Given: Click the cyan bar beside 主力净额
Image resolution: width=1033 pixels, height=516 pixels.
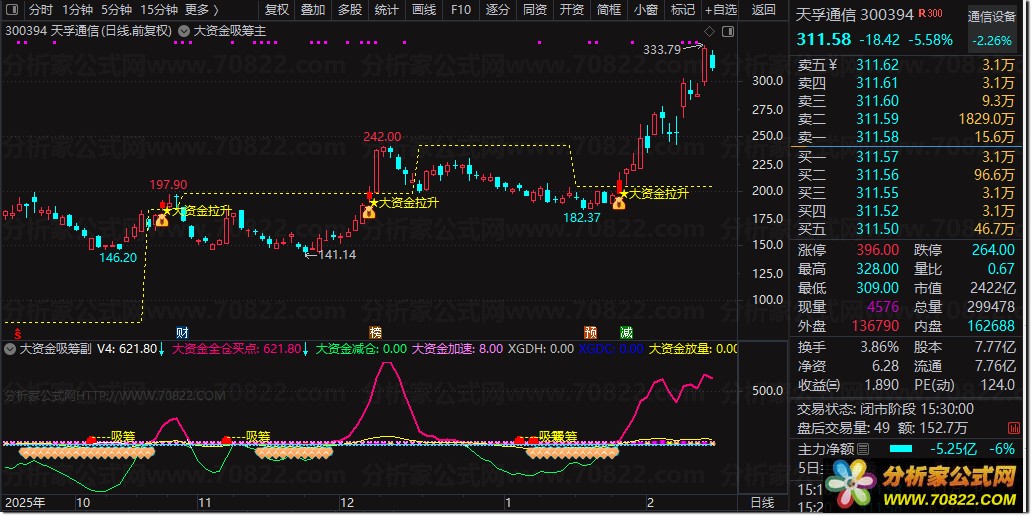Looking at the screenshot, I should coord(901,449).
